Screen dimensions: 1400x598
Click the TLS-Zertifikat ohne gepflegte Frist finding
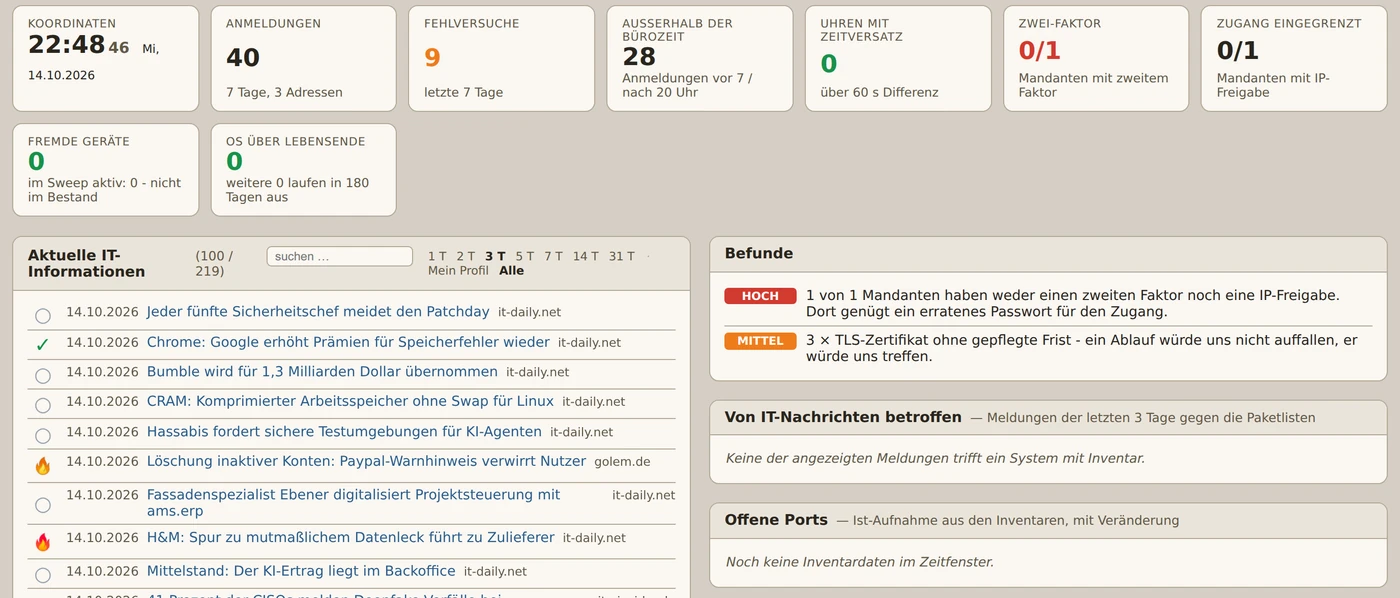pyautogui.click(x=1082, y=348)
